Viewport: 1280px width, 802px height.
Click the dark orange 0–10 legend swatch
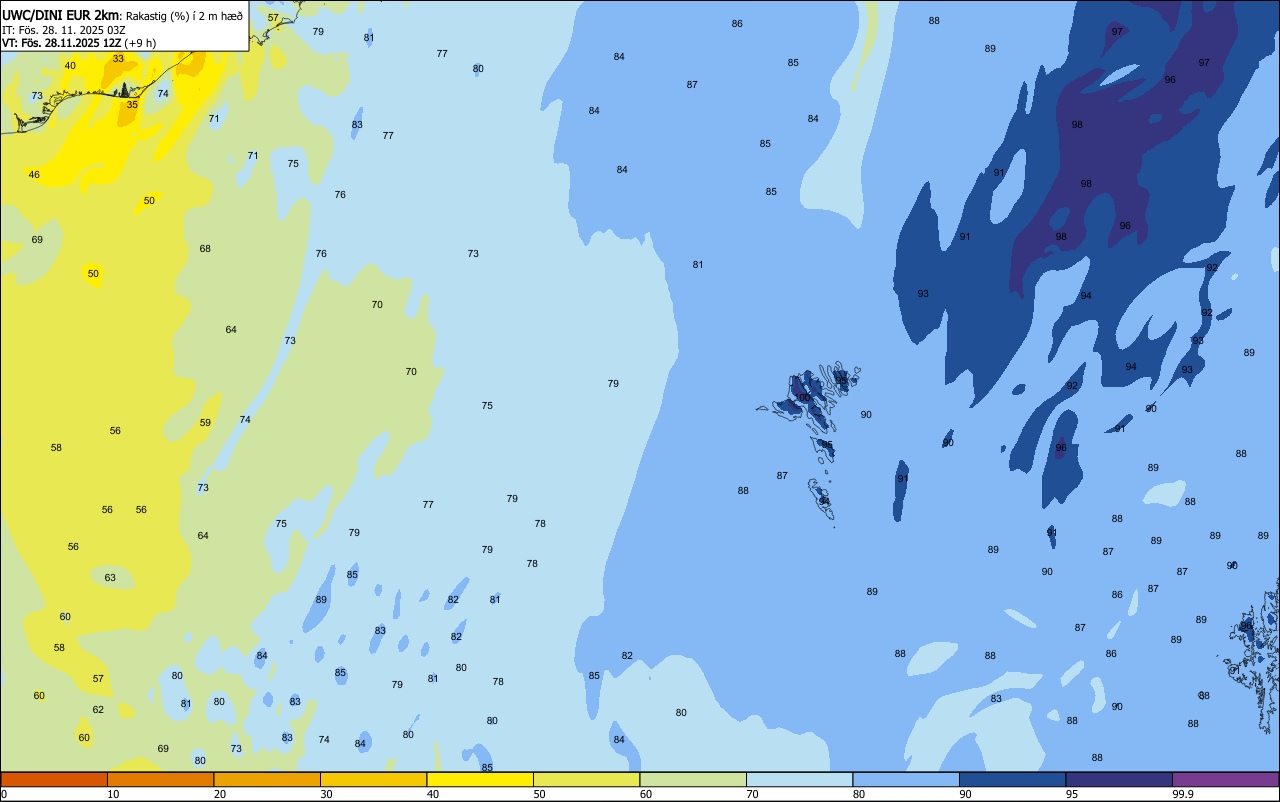point(54,779)
